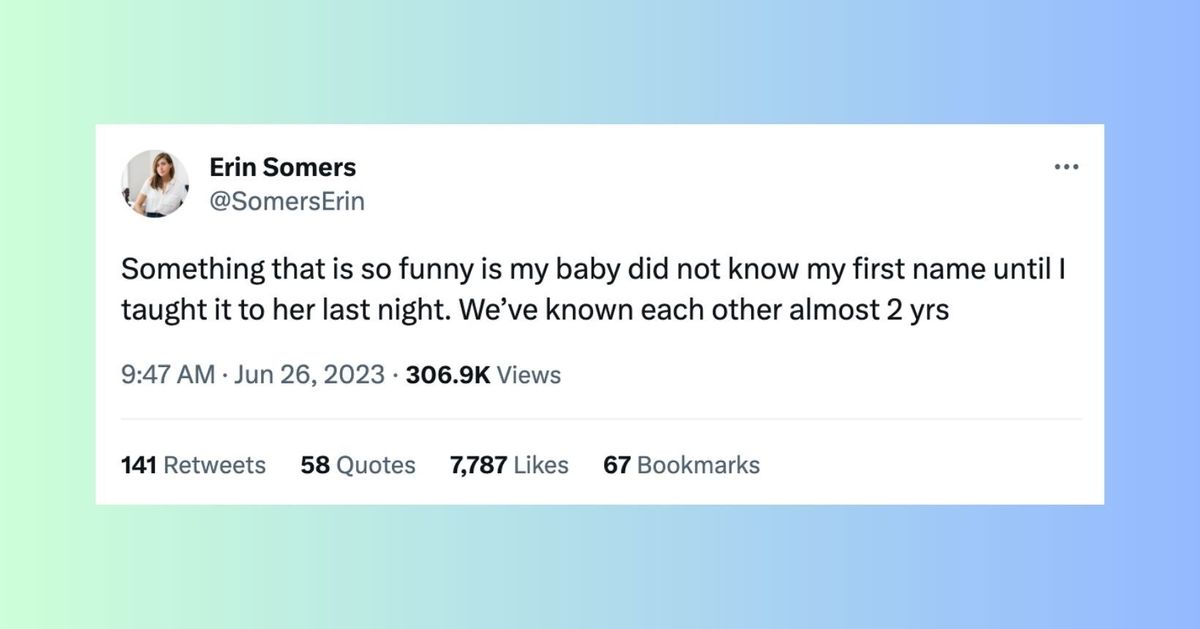Open the 67 Bookmarks count
The height and width of the screenshot is (629, 1200).
tap(680, 464)
